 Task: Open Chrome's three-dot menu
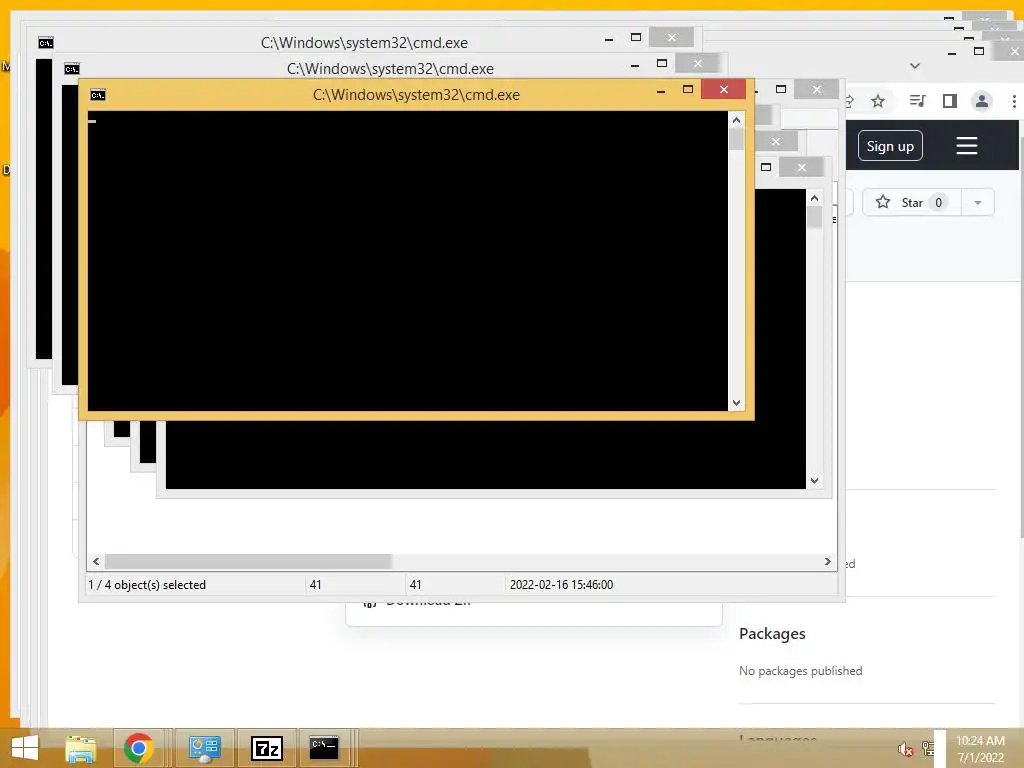[1014, 101]
